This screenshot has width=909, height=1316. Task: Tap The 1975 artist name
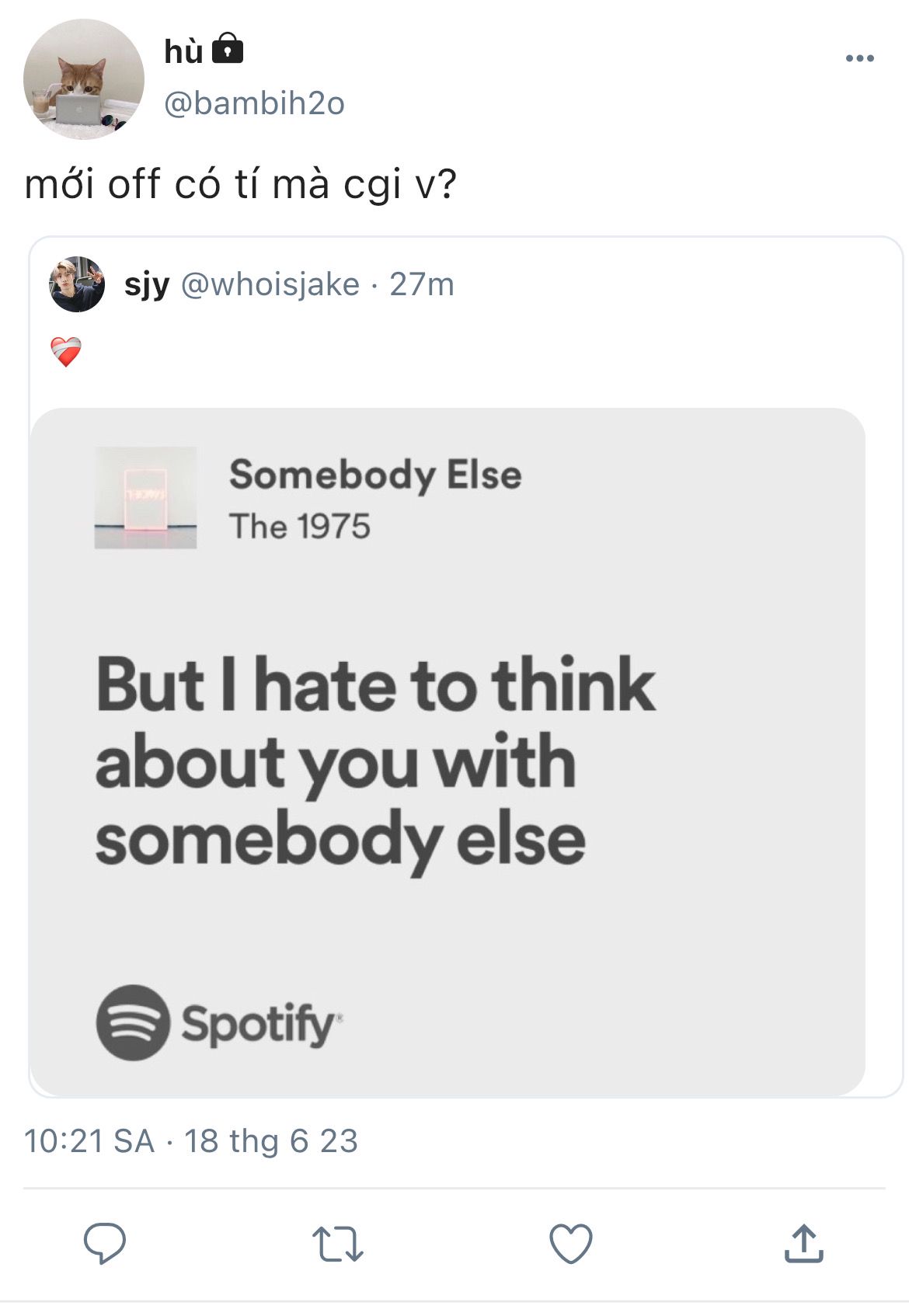pyautogui.click(x=300, y=527)
